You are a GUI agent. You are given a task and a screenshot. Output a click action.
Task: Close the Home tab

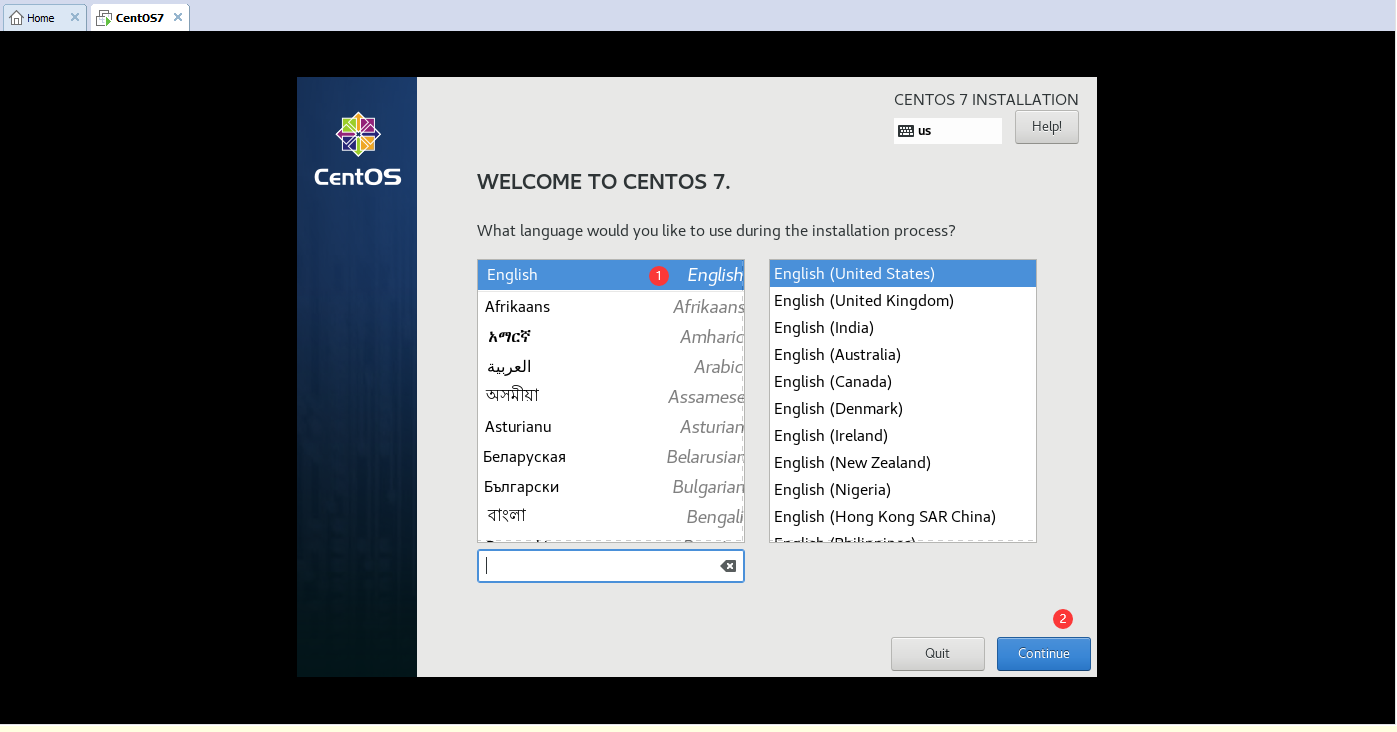pyautogui.click(x=74, y=17)
